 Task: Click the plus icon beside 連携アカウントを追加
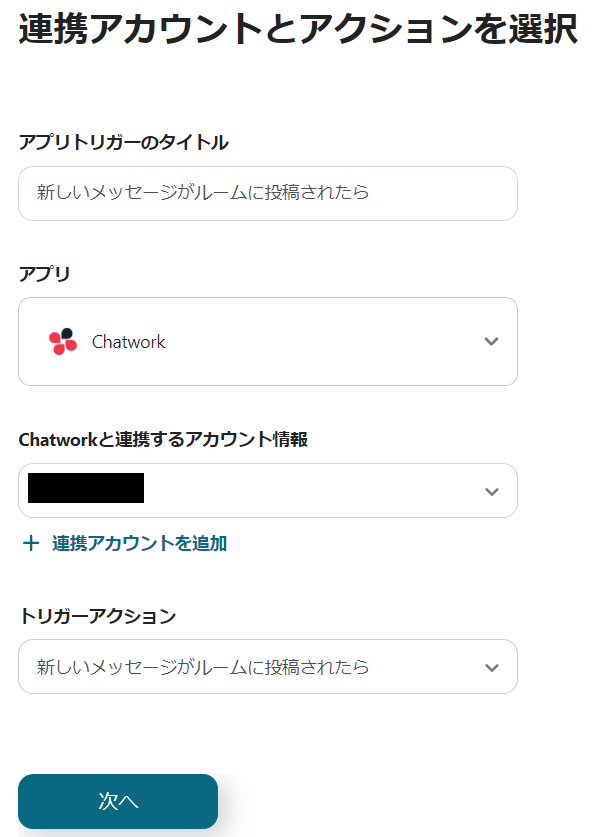point(31,543)
